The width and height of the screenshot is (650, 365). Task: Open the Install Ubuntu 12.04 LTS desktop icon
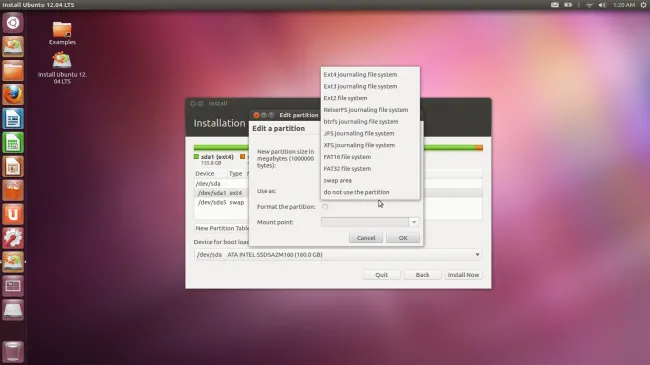[62, 68]
